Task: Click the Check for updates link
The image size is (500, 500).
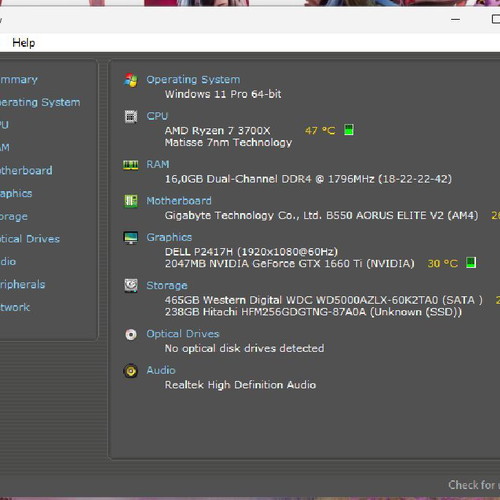Action: point(474,485)
